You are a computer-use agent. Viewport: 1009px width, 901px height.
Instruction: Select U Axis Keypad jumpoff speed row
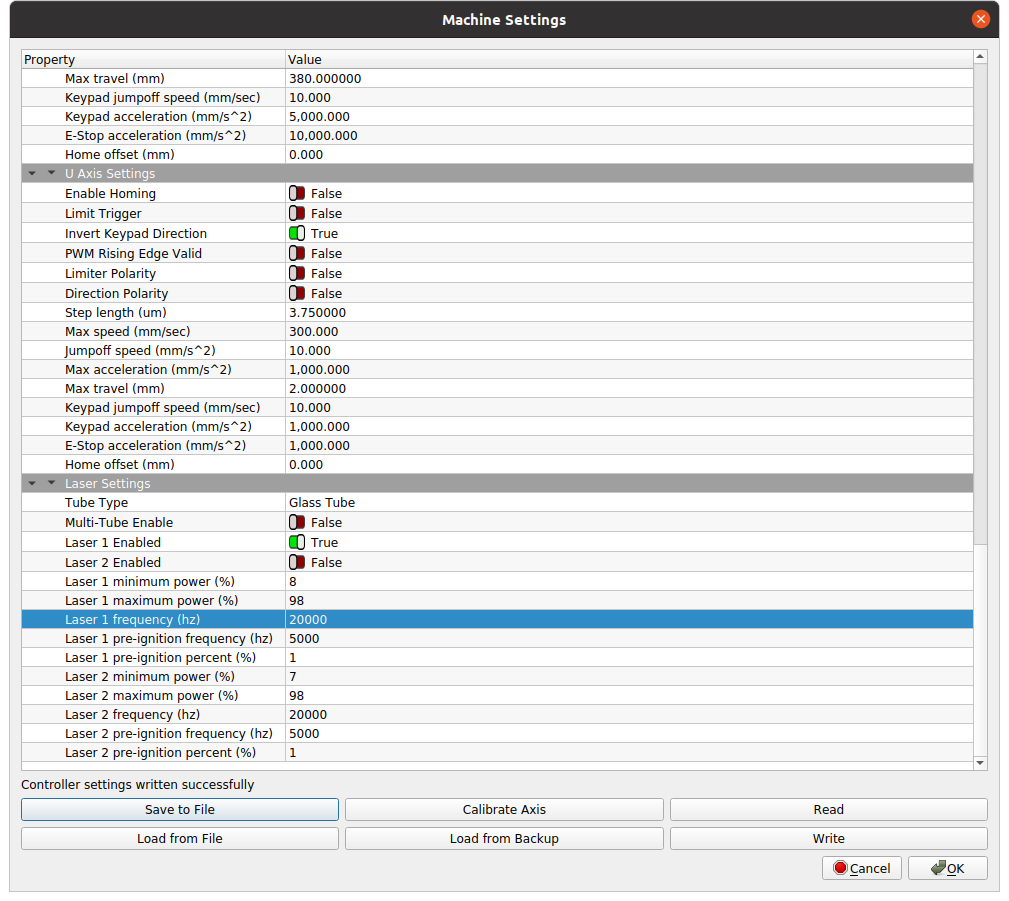coord(497,407)
